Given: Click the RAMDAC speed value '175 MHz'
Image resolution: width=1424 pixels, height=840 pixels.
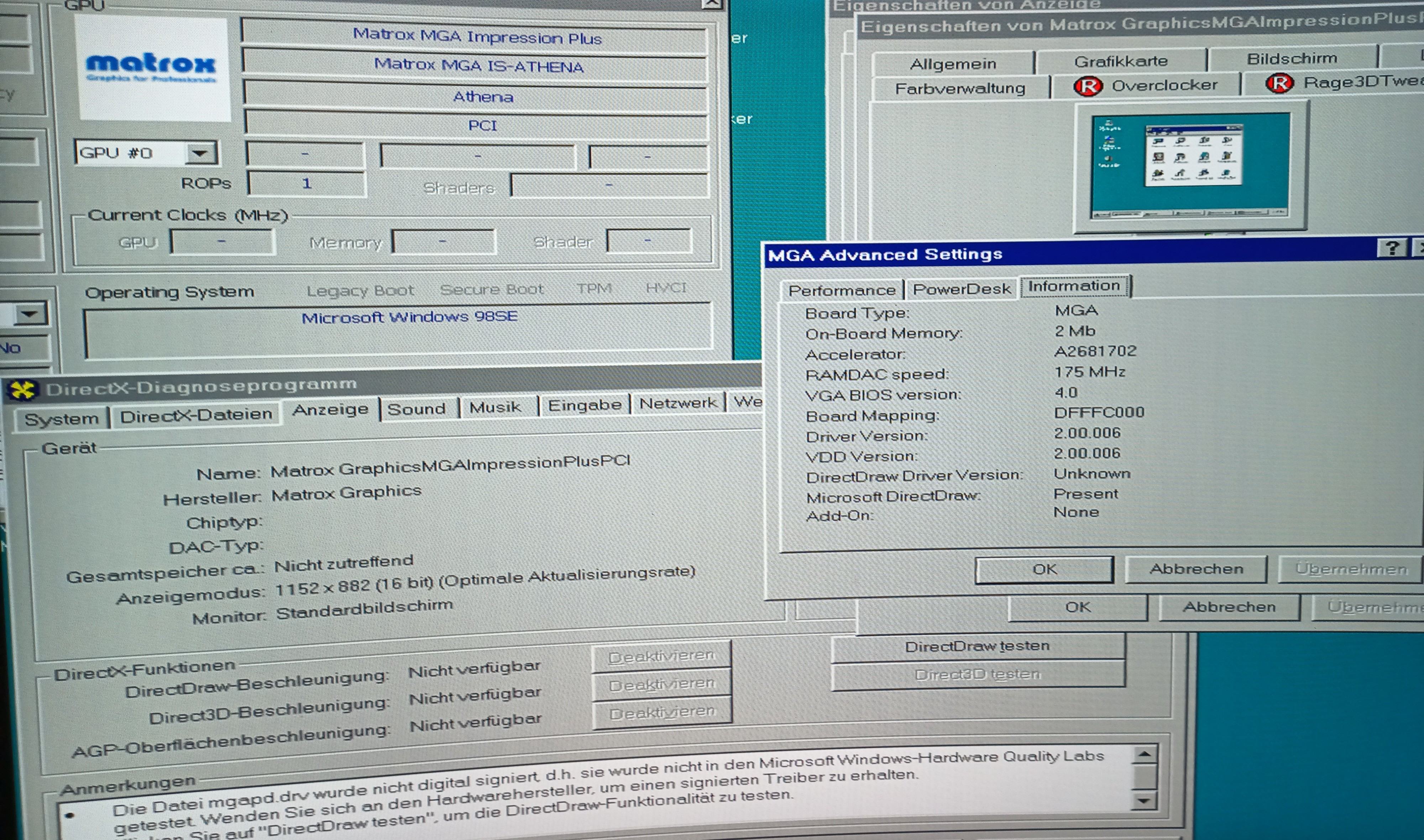Looking at the screenshot, I should pyautogui.click(x=1089, y=372).
